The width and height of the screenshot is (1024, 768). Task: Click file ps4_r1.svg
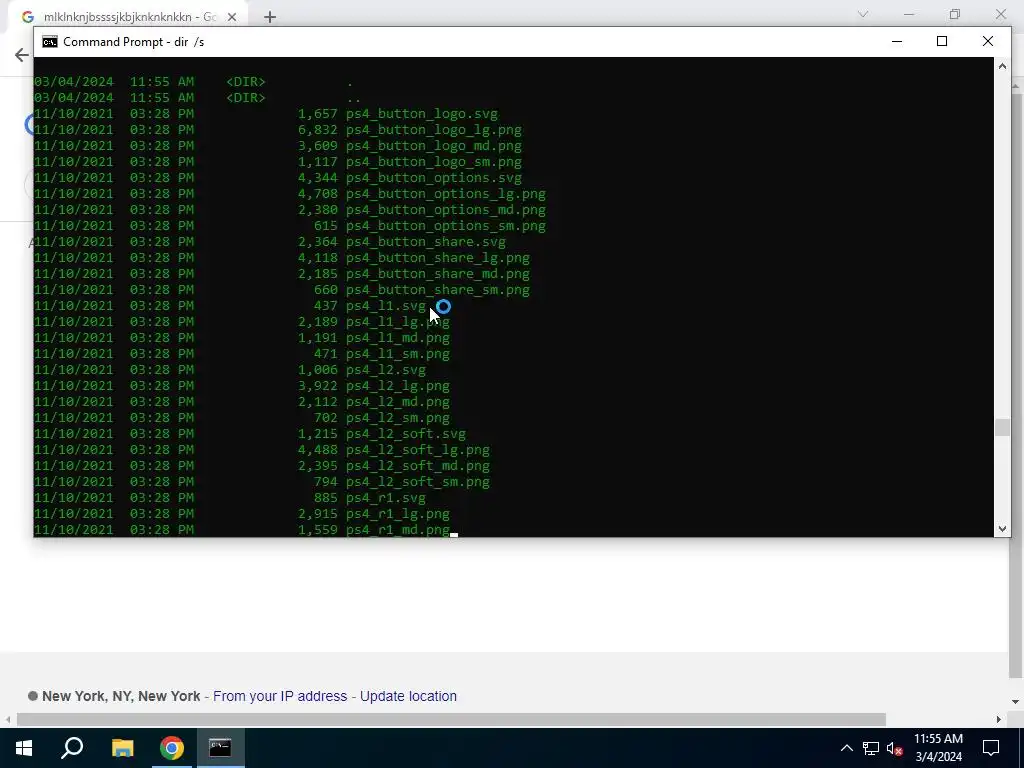(386, 498)
